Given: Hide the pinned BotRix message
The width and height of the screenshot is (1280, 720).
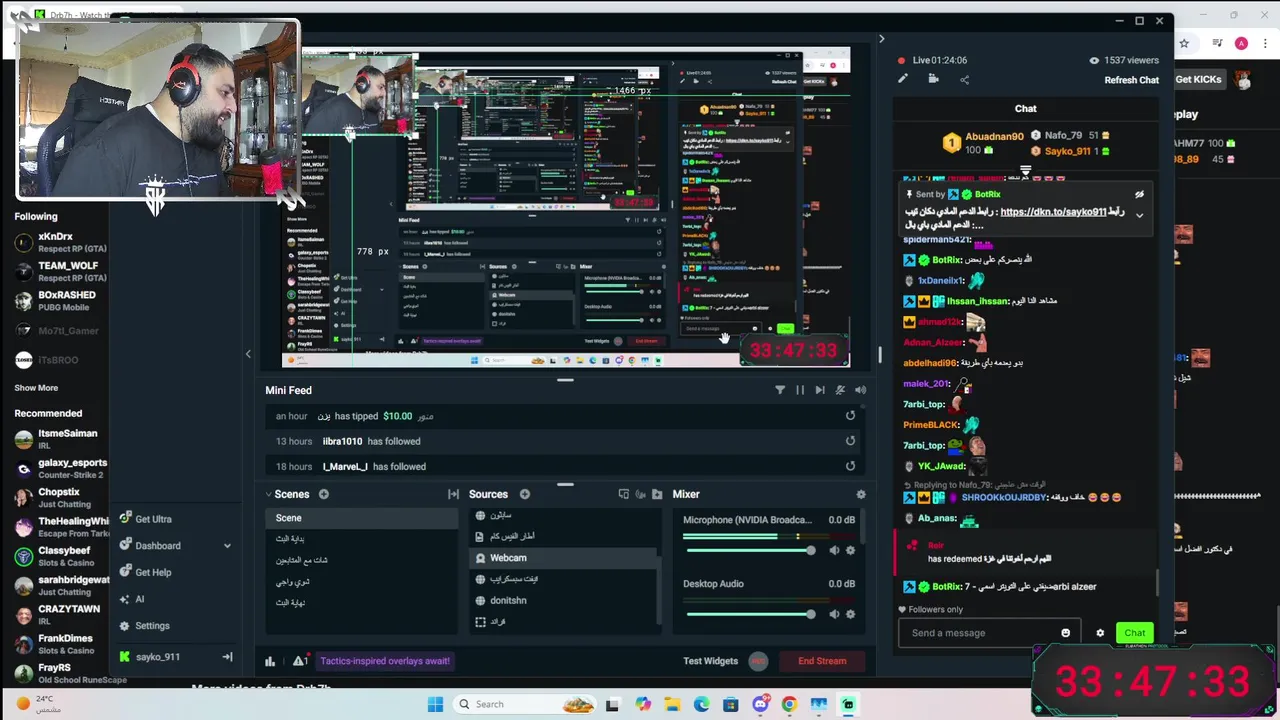Looking at the screenshot, I should tap(1139, 195).
